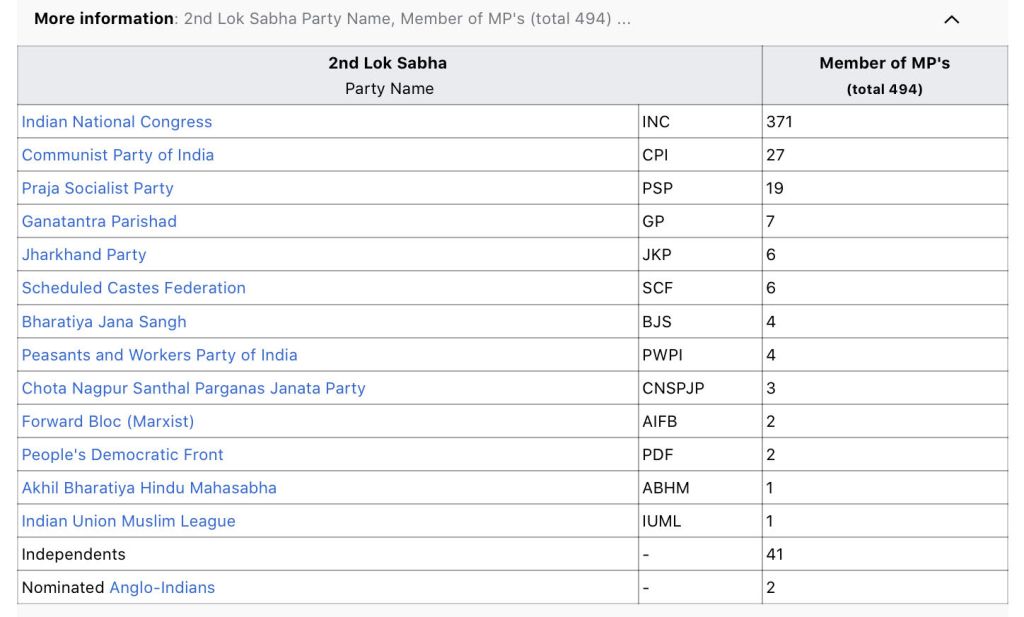Open the Forward Bloc (Marxist) link
This screenshot has width=1024, height=617.
[108, 421]
